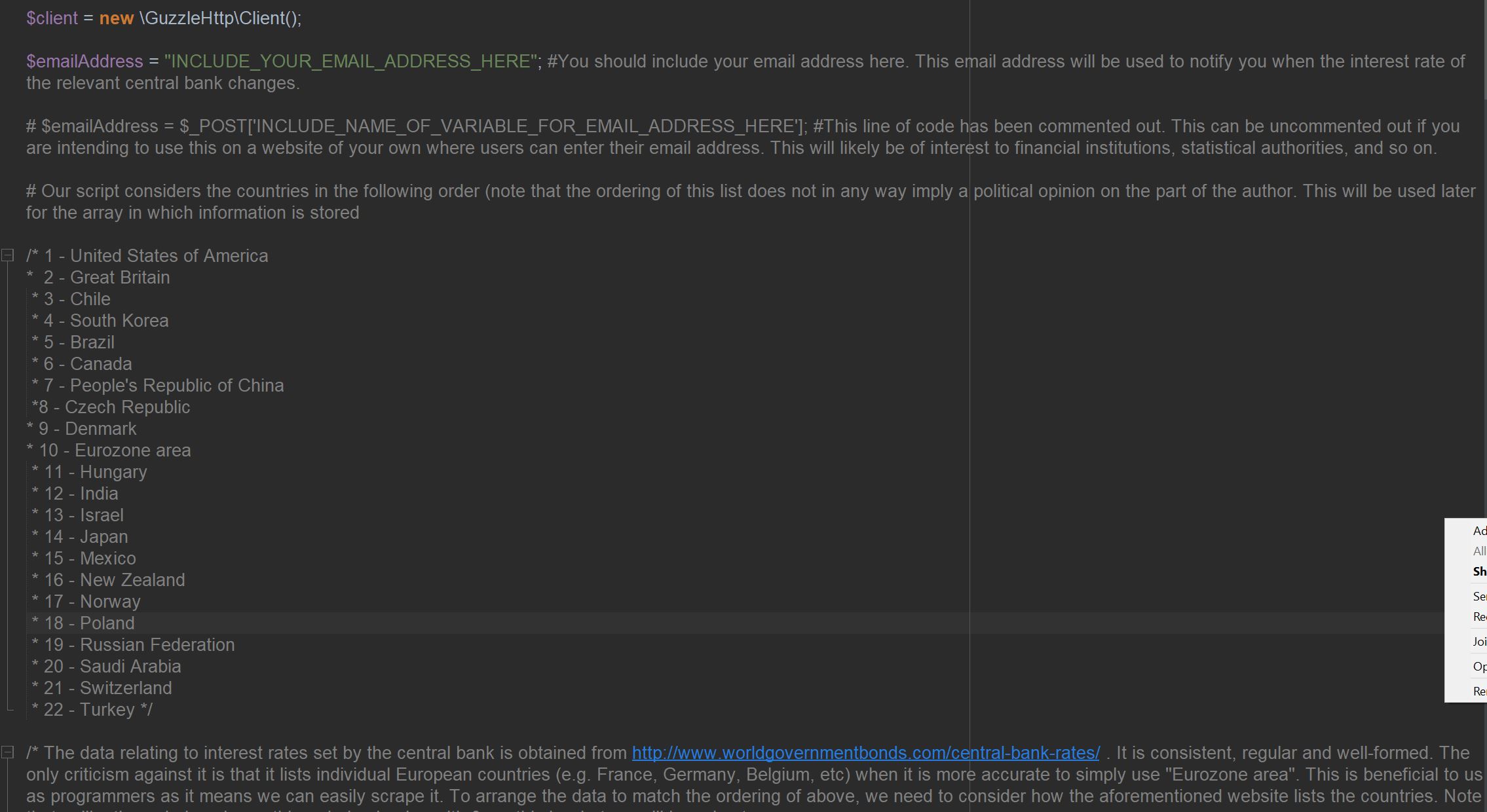Collapse the interest rates data comment block

click(x=8, y=752)
